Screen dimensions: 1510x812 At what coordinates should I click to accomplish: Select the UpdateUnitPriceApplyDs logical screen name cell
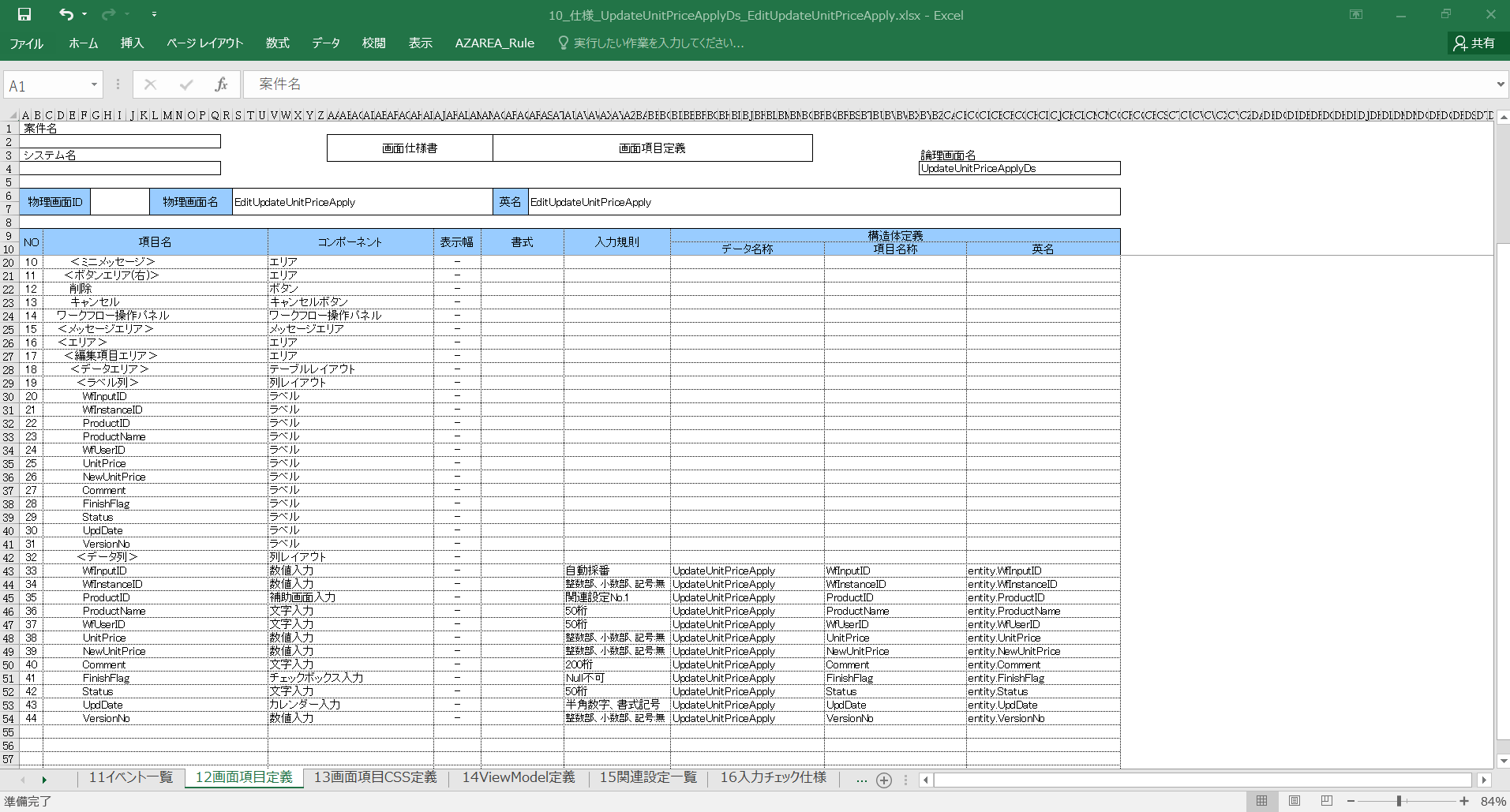(x=1019, y=168)
